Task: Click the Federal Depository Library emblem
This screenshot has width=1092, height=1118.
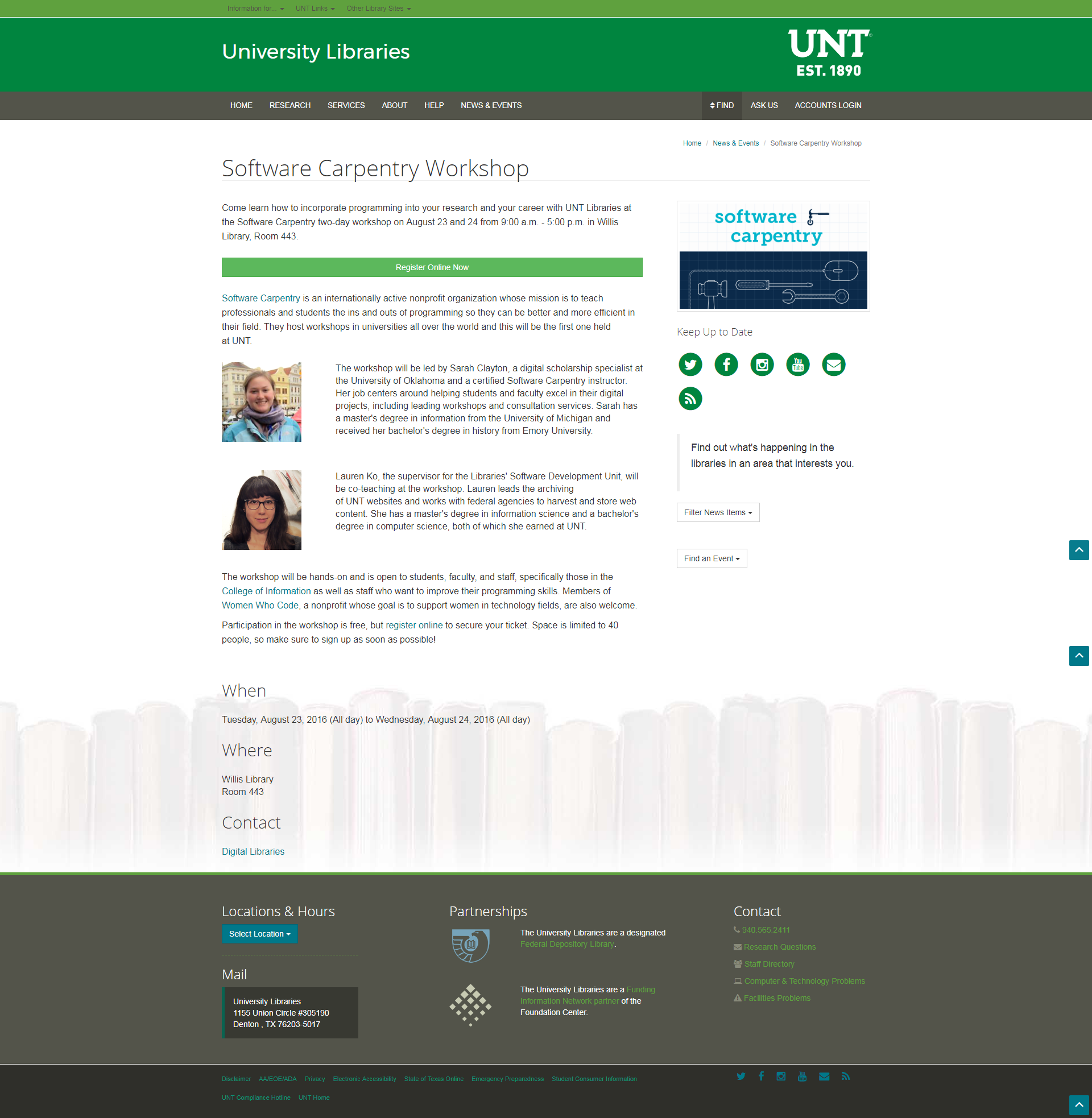Action: [x=470, y=945]
